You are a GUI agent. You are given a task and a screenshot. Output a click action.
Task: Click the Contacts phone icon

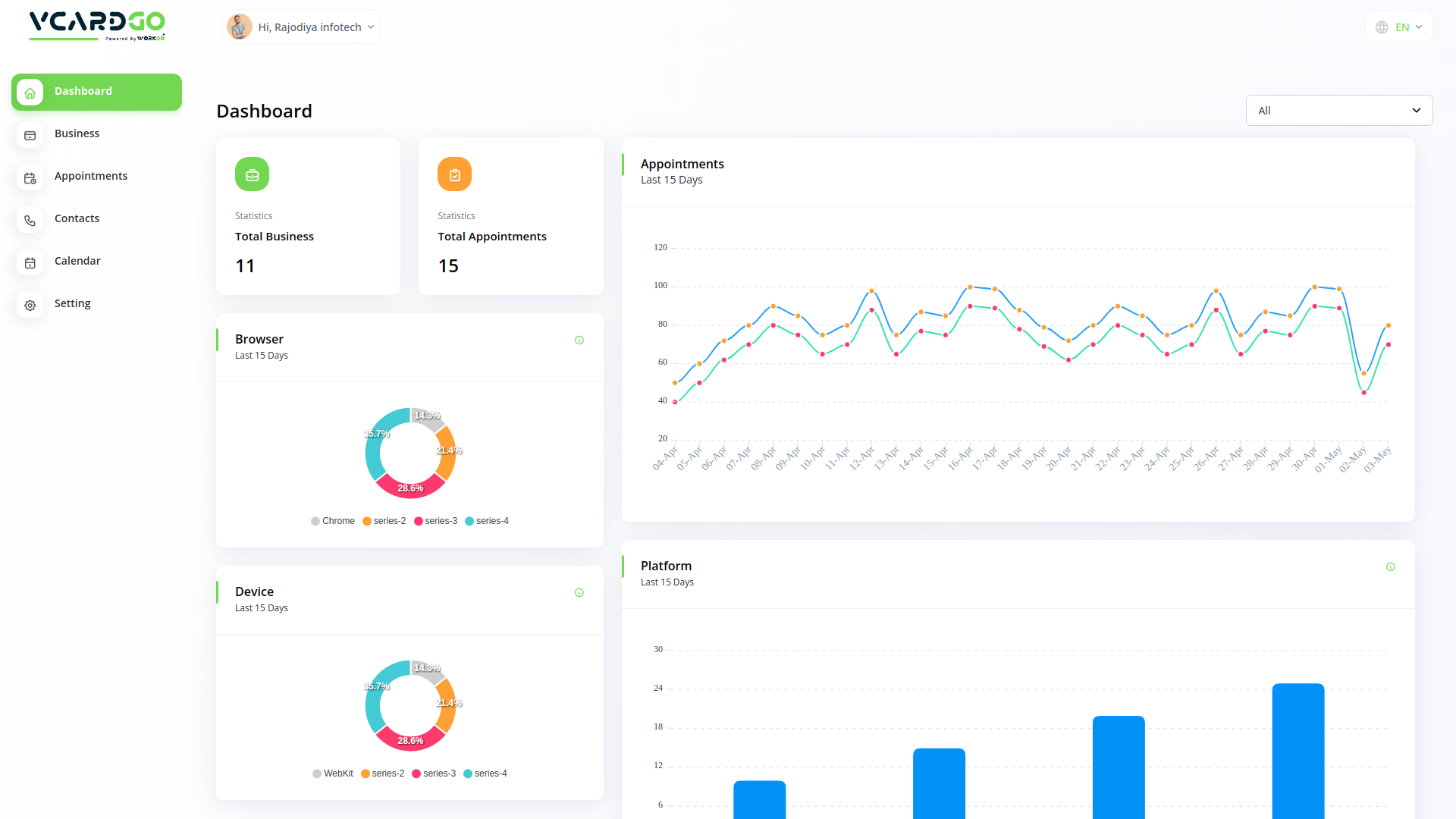click(x=30, y=220)
